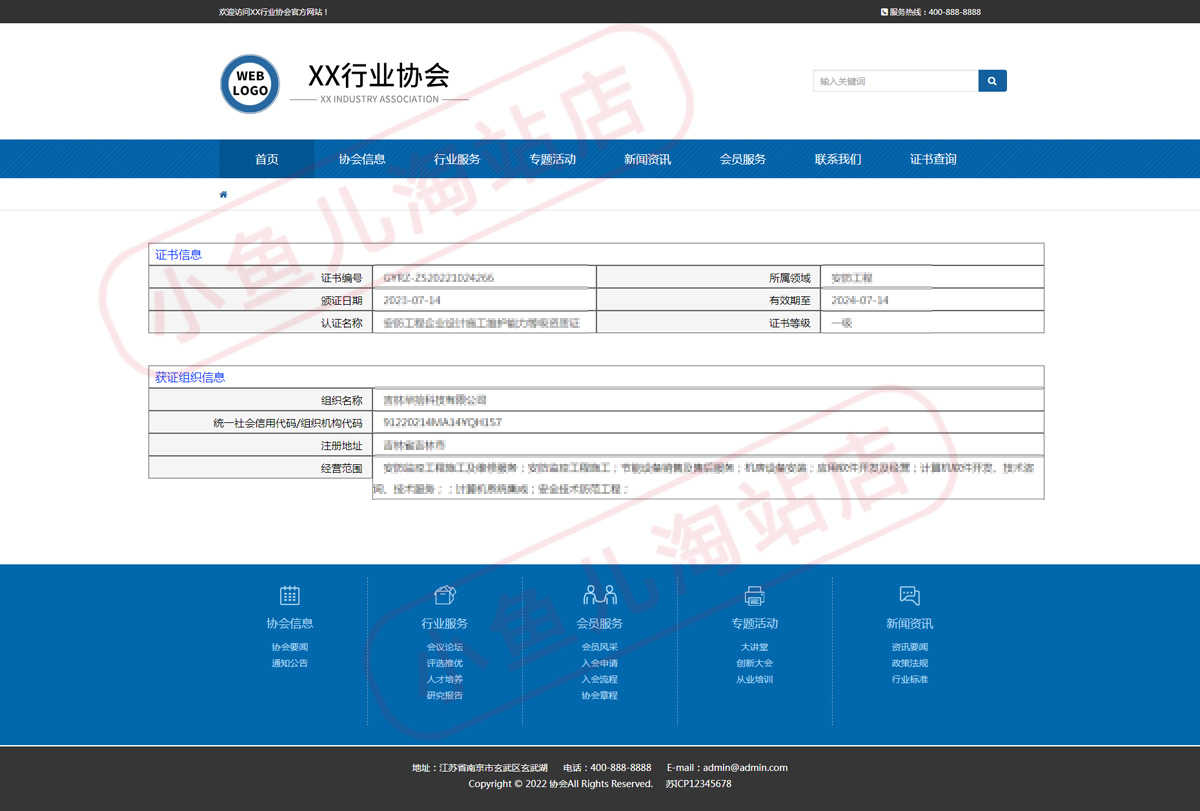This screenshot has width=1200, height=811.
Task: Click footer heading 新闻资讯
Action: [x=909, y=623]
